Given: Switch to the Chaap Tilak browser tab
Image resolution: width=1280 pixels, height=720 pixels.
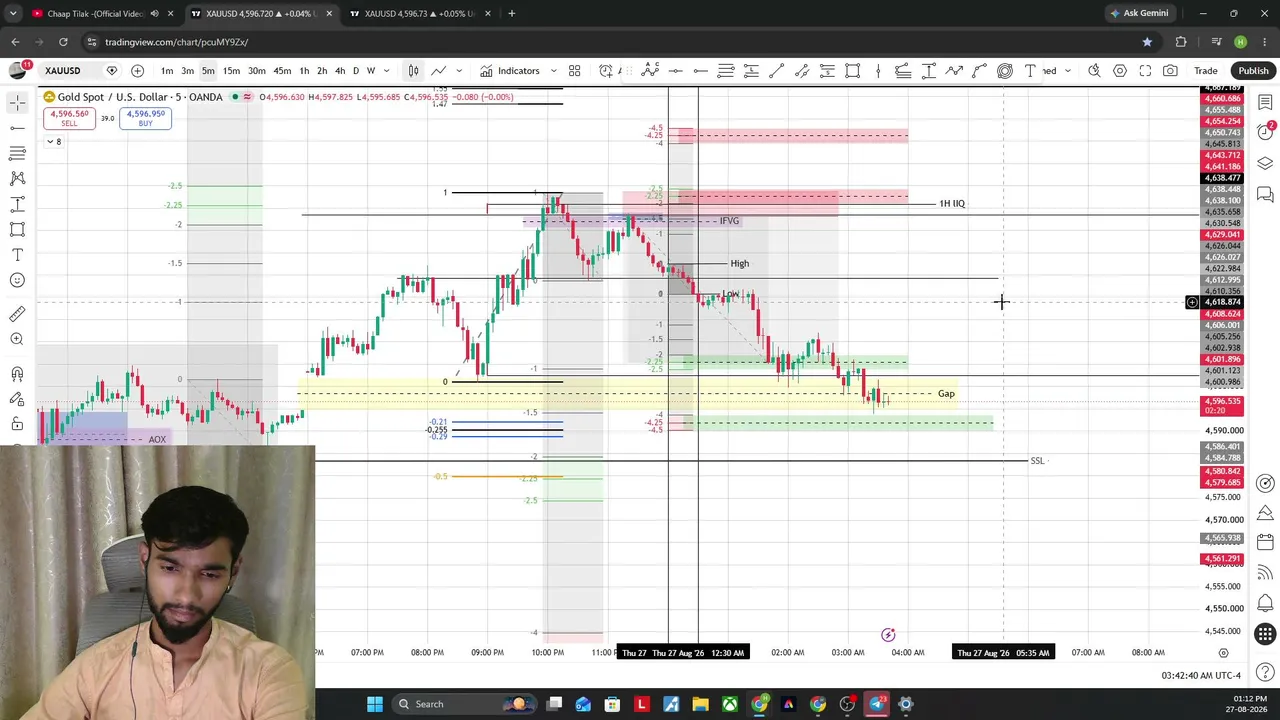Looking at the screenshot, I should tap(95, 14).
